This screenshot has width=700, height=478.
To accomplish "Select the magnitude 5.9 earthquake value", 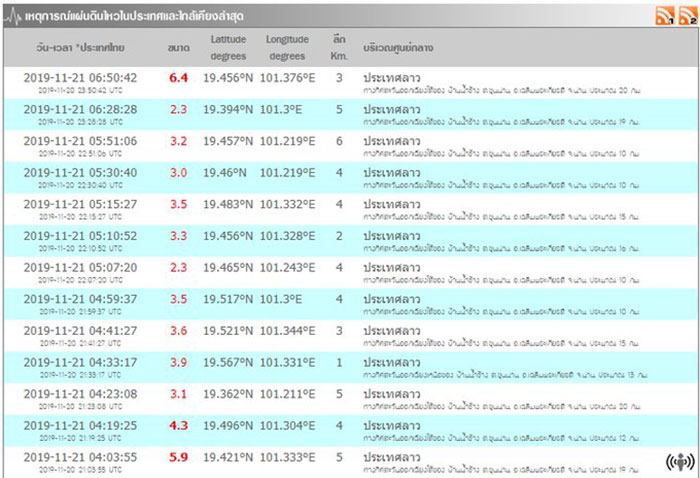I will [x=178, y=457].
